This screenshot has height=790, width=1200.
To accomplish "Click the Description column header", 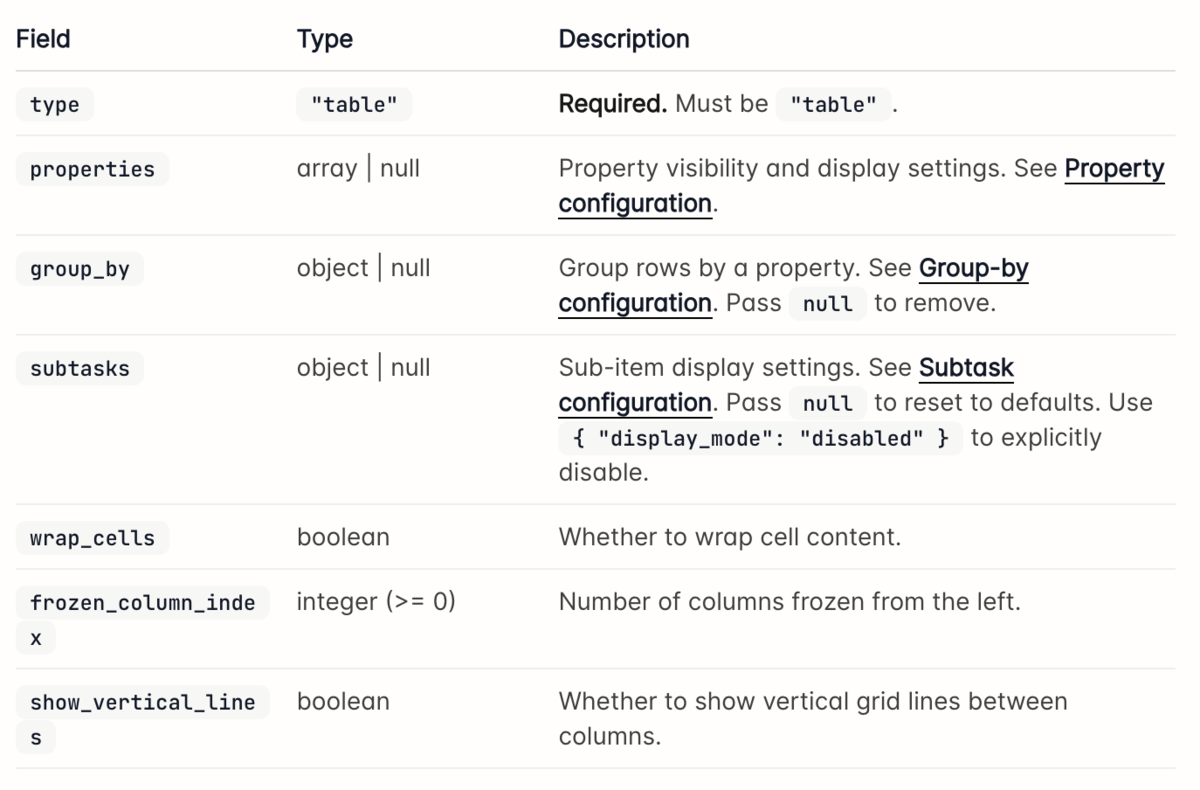I will pos(624,39).
